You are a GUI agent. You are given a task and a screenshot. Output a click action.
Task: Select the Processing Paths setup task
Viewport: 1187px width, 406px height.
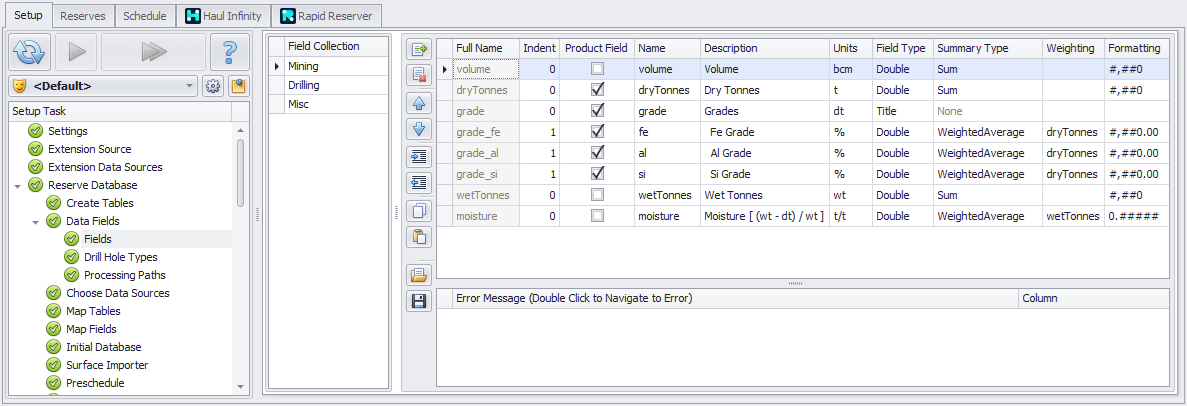click(x=124, y=275)
